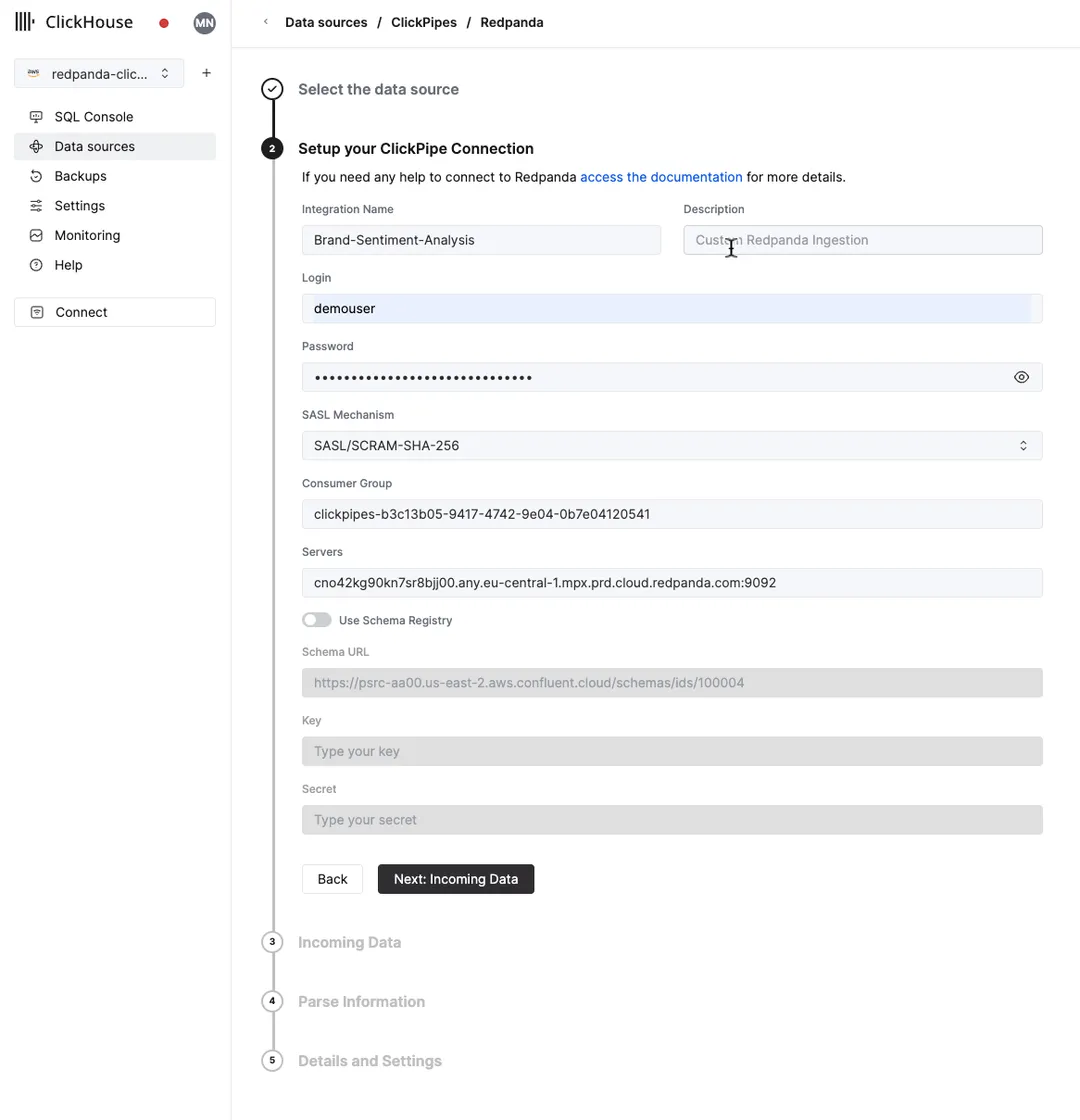Click the ClickHouse logo
This screenshot has height=1120, width=1080.
[75, 21]
